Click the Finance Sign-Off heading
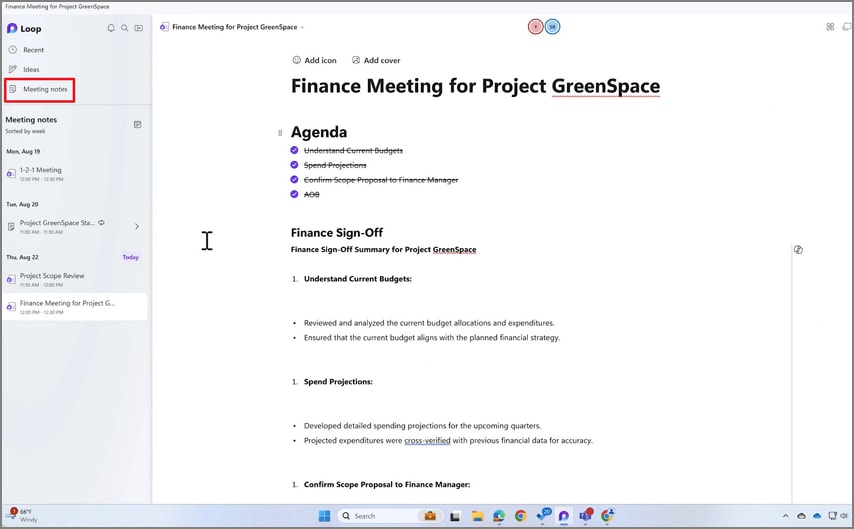The width and height of the screenshot is (854, 529). coord(337,233)
